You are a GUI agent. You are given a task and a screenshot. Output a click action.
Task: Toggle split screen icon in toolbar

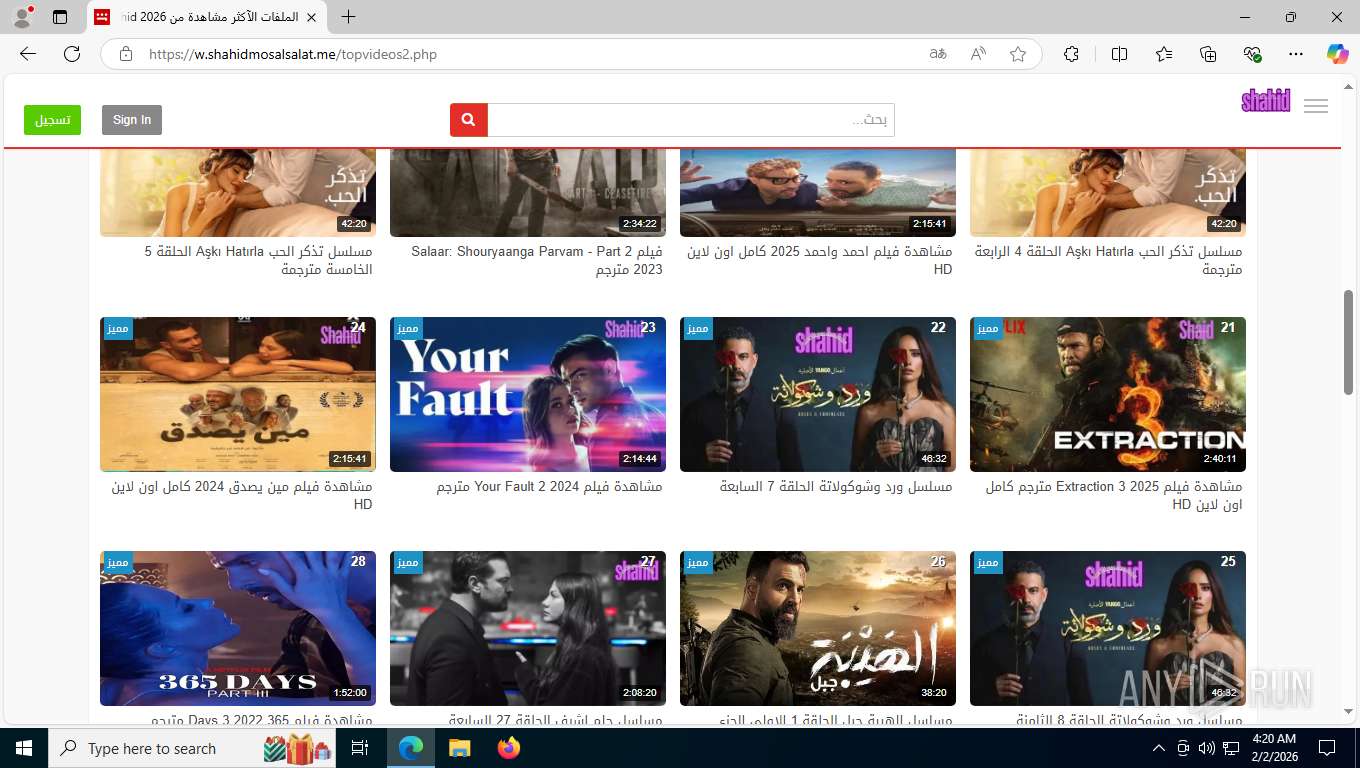click(x=1119, y=54)
